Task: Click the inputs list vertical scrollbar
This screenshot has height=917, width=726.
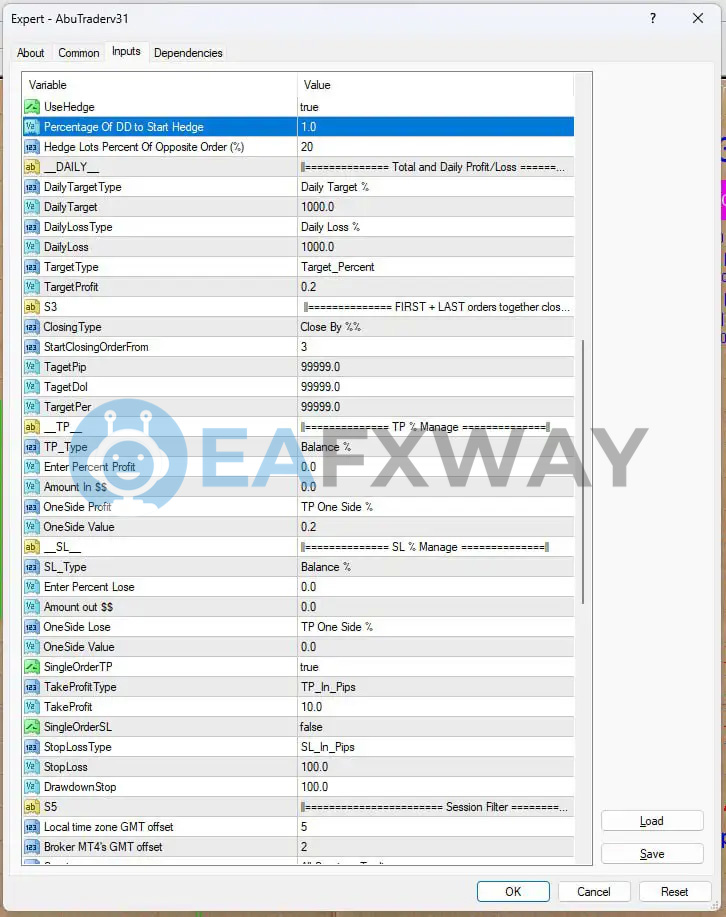Action: click(x=583, y=471)
